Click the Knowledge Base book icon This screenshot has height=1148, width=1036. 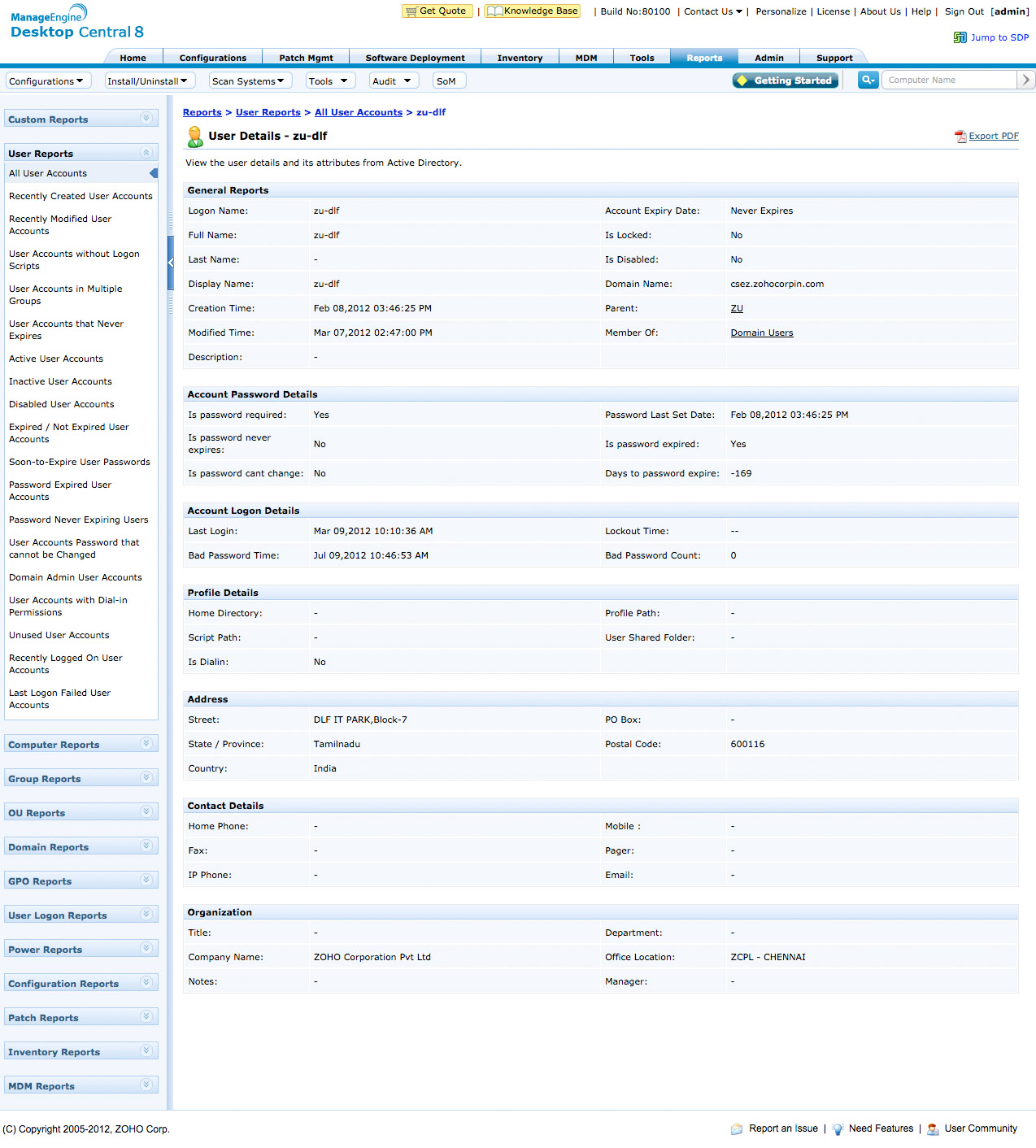[x=494, y=11]
